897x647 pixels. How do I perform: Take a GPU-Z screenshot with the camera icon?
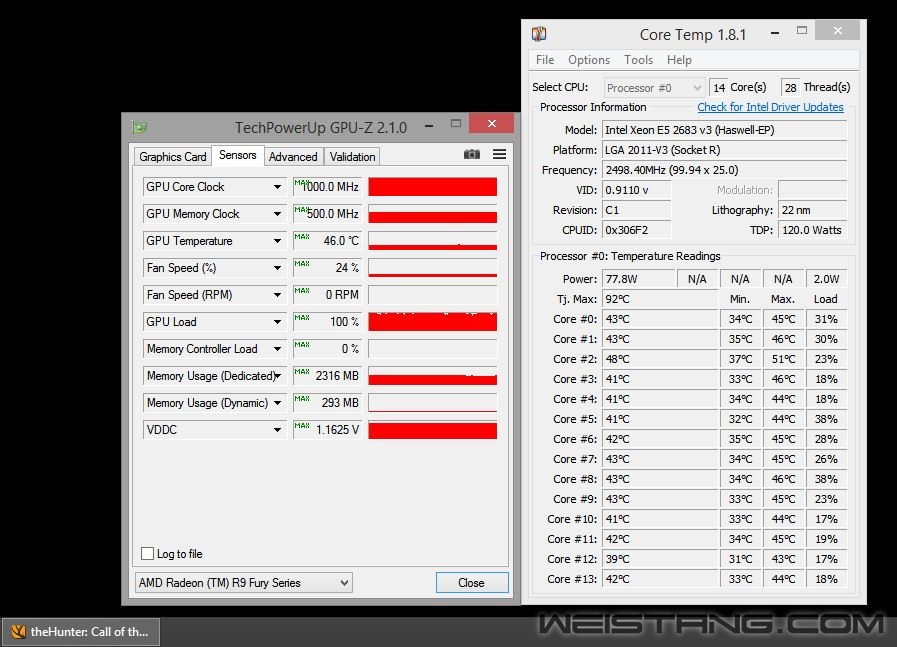(471, 154)
